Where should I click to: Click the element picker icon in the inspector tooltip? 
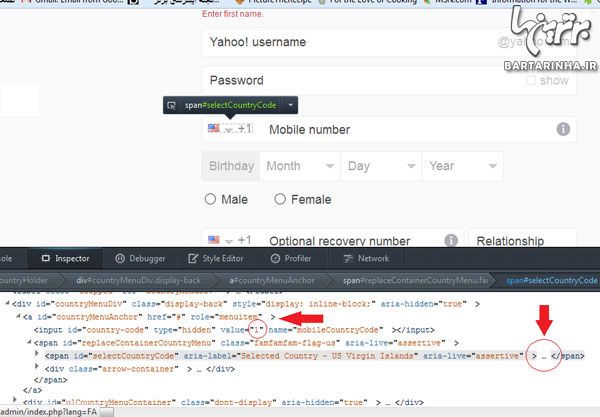click(x=171, y=105)
